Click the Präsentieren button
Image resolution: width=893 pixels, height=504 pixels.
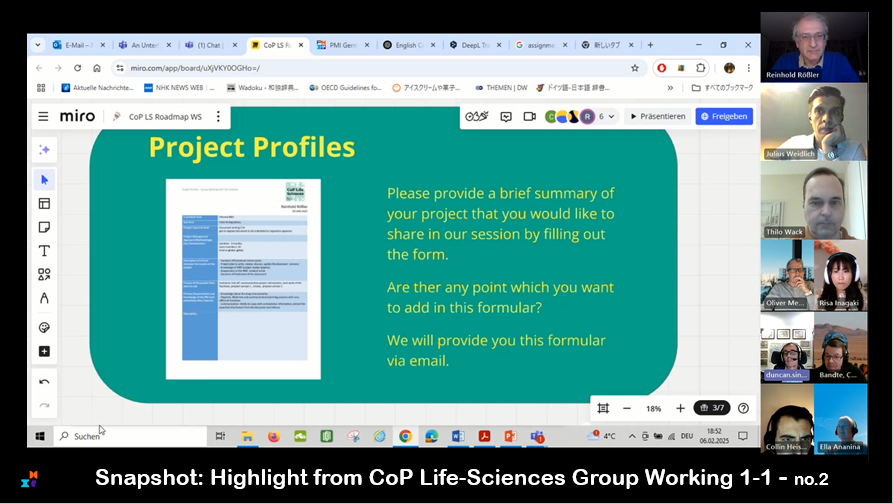(x=658, y=116)
